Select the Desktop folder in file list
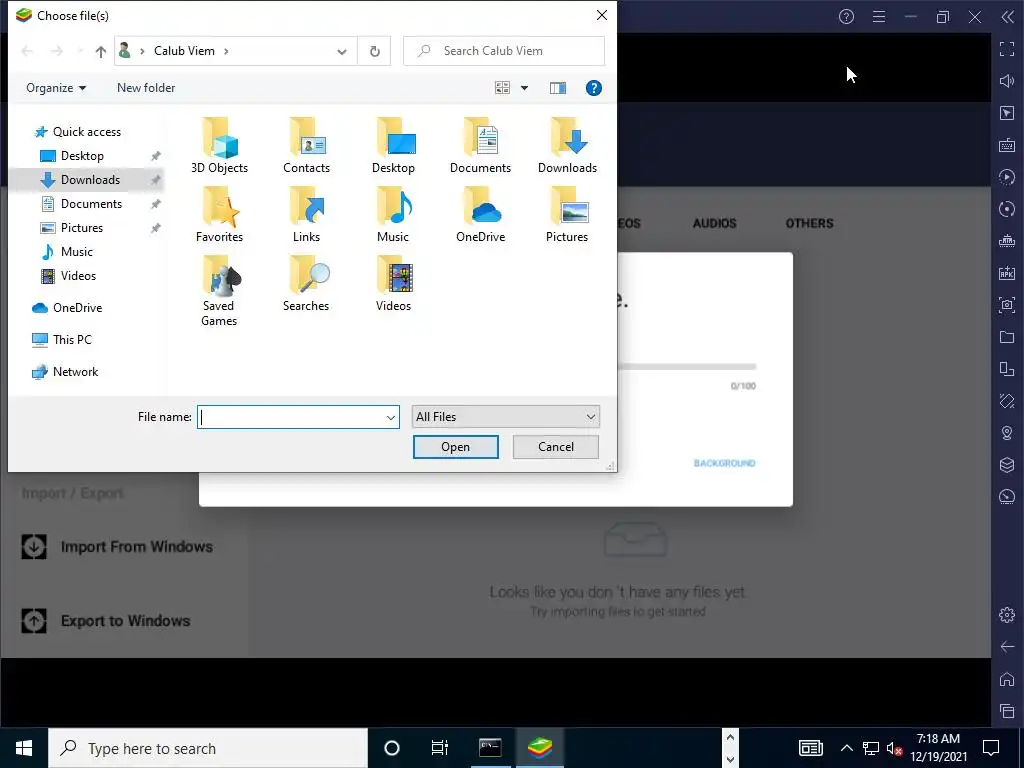The width and height of the screenshot is (1024, 768). [x=393, y=146]
